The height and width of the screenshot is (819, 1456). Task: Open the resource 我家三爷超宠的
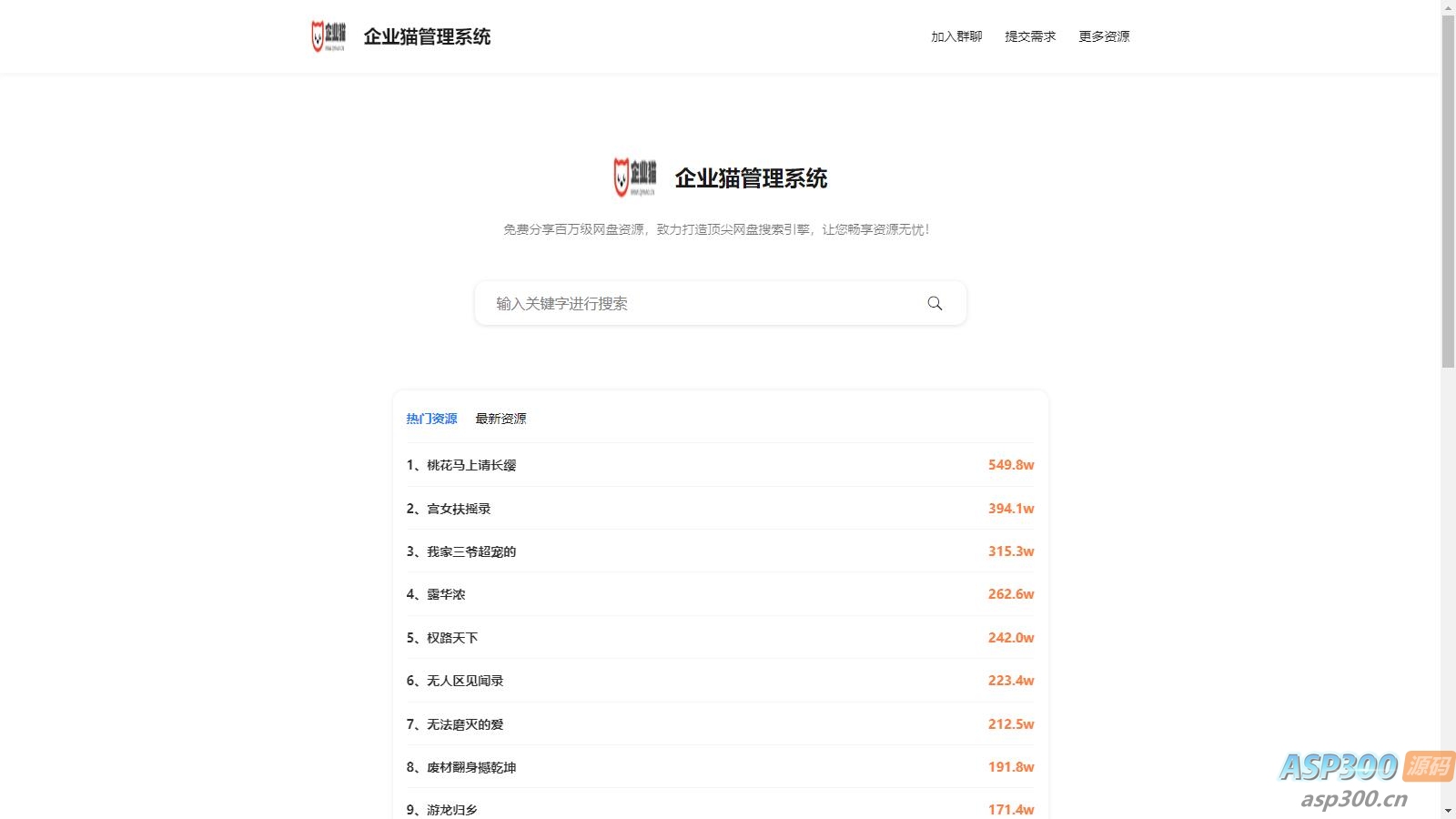[471, 551]
